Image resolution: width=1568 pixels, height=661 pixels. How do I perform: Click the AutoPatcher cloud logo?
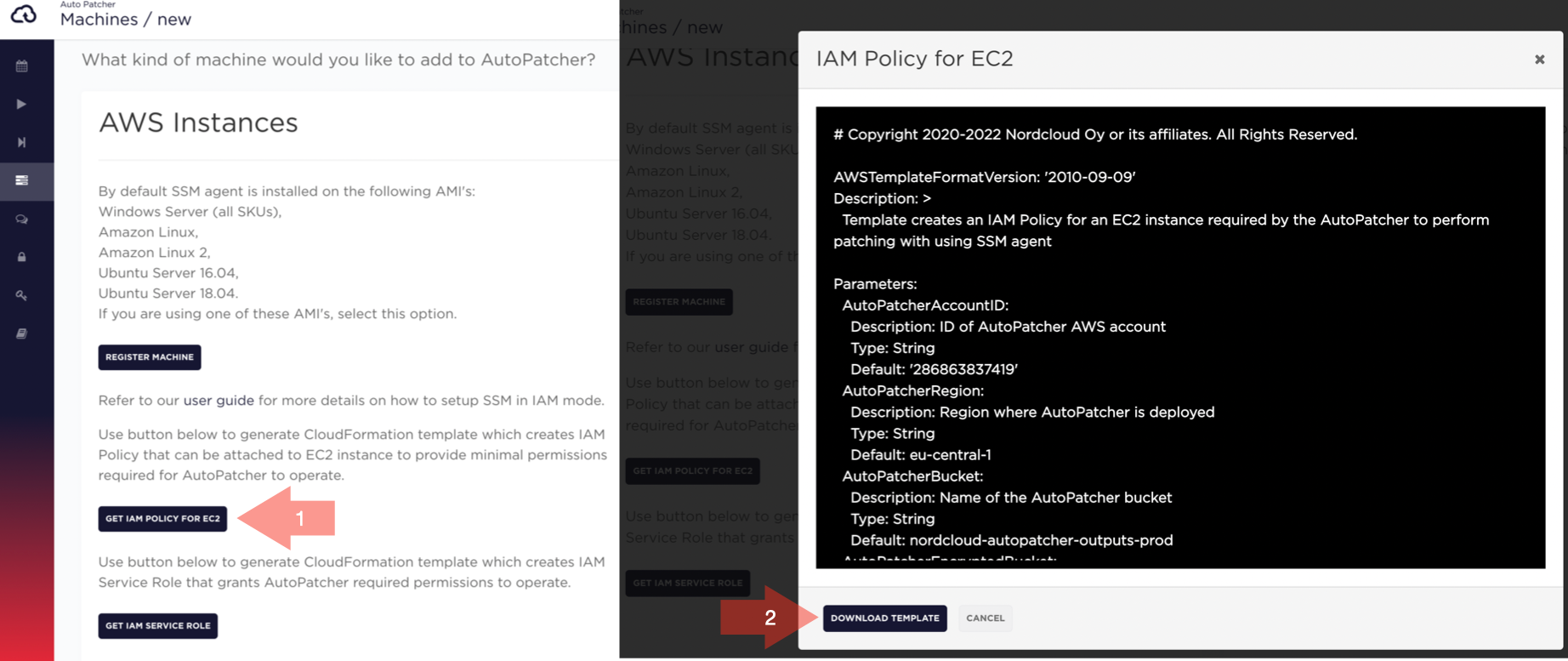pos(24,14)
